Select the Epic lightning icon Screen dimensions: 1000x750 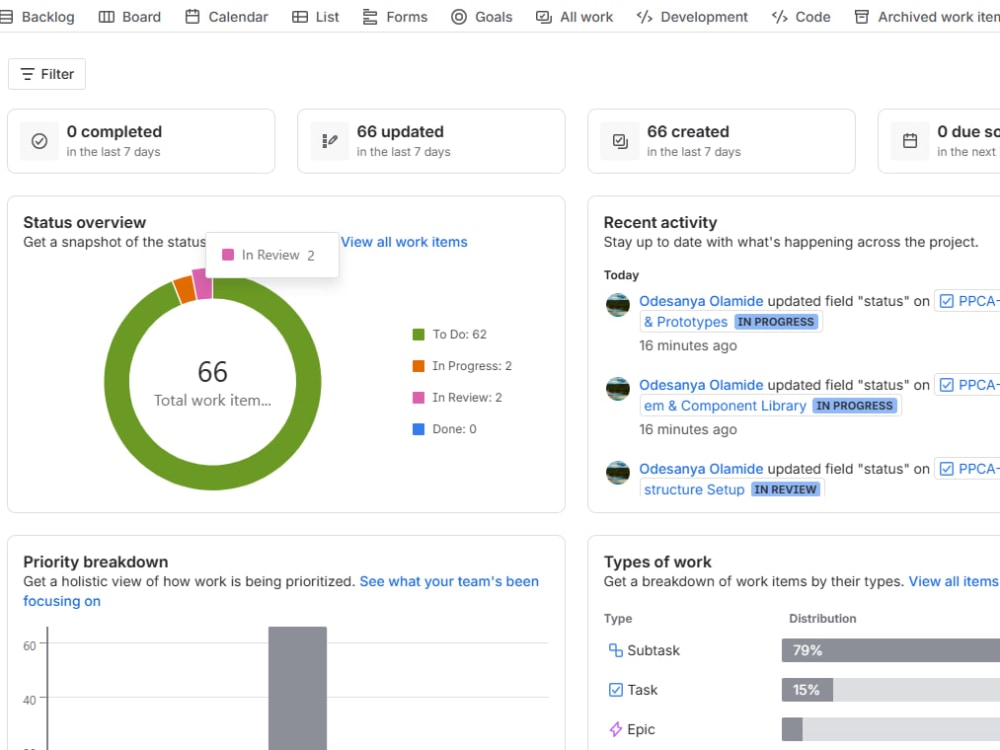pos(615,729)
